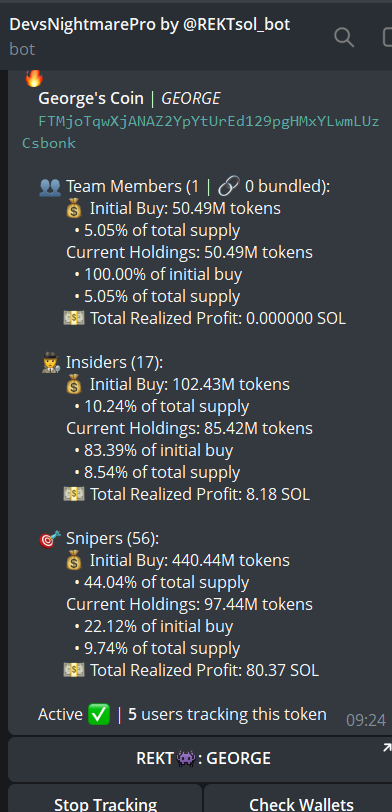
Task: Click the partially visible icon right of the search
Action: coord(387,37)
